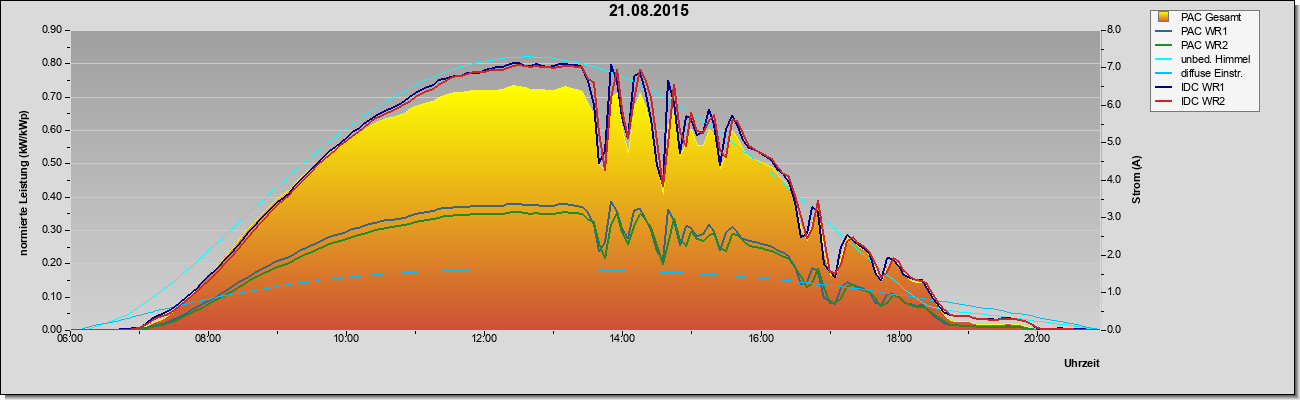Click the 0.80 left axis value
The image size is (1300, 400).
tap(52, 63)
